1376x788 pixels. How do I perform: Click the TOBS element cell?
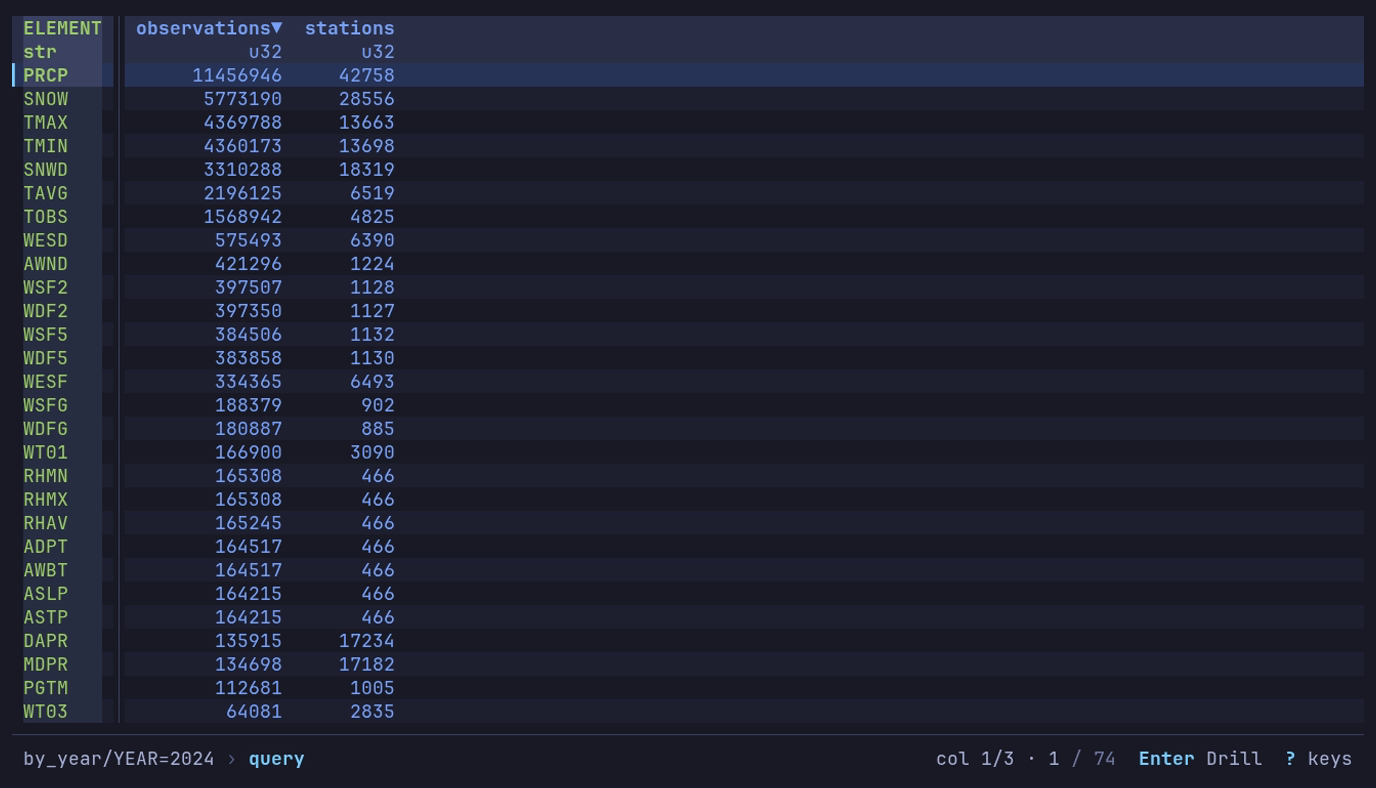(46, 217)
